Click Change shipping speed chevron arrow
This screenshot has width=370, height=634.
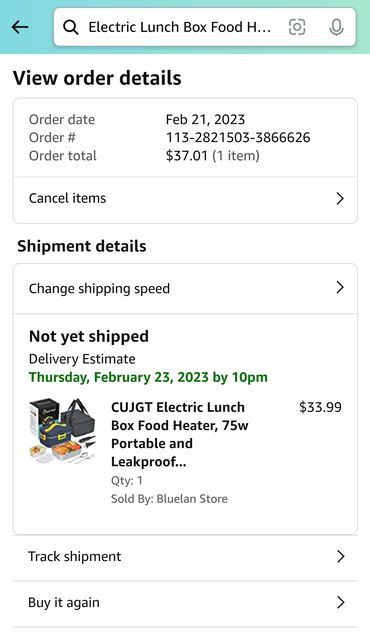(x=340, y=287)
